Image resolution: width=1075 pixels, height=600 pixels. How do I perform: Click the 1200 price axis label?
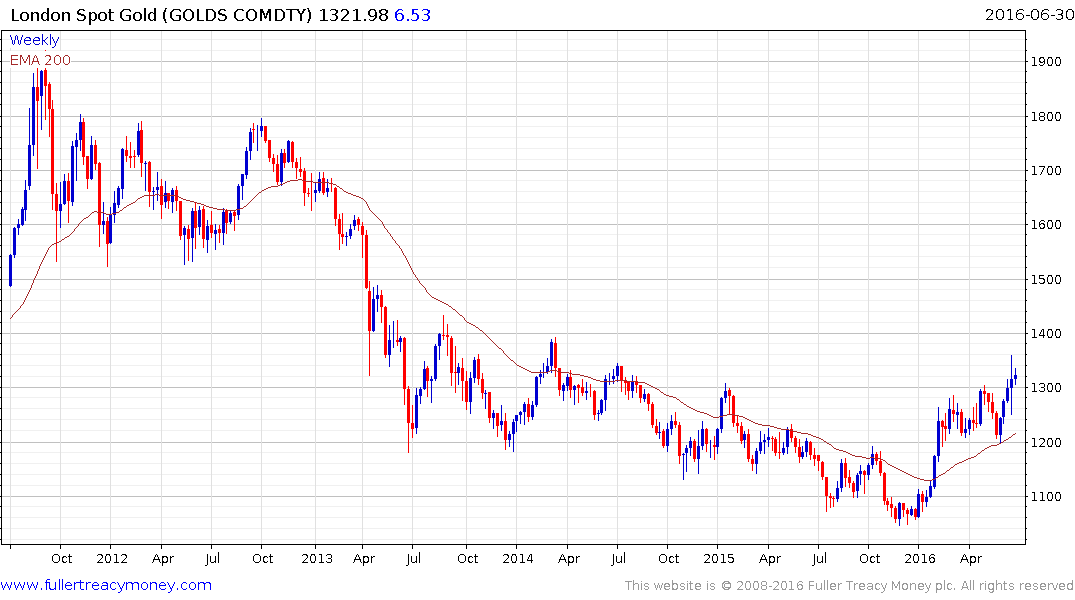coord(1046,443)
